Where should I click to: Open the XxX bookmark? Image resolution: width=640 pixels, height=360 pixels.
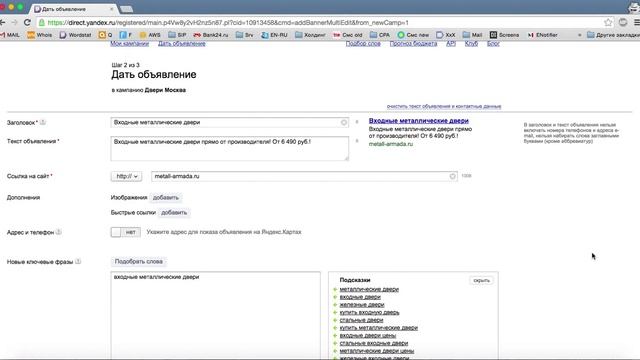click(x=446, y=35)
